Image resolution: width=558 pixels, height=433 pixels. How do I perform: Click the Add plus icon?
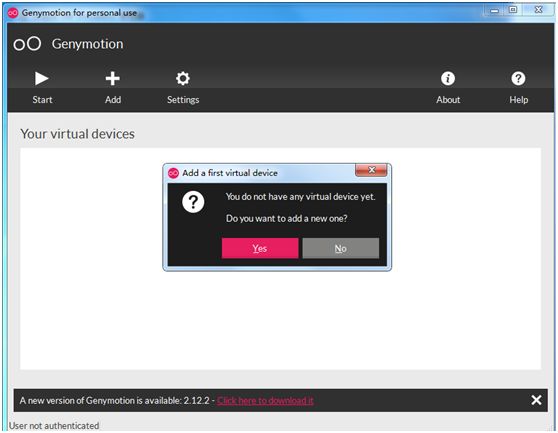tap(112, 78)
